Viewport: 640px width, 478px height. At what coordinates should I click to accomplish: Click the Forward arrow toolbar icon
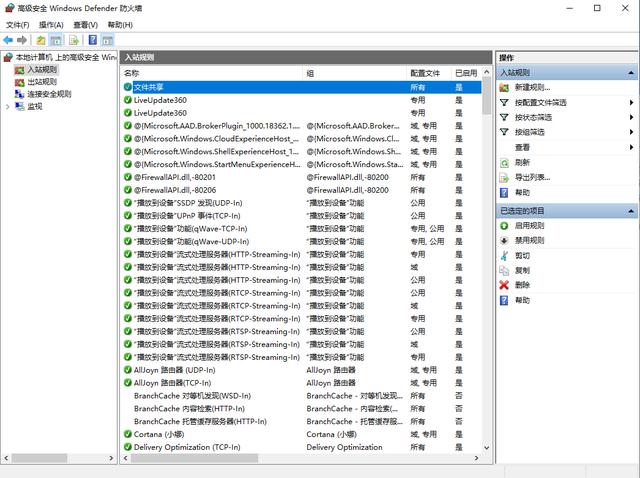click(22, 40)
